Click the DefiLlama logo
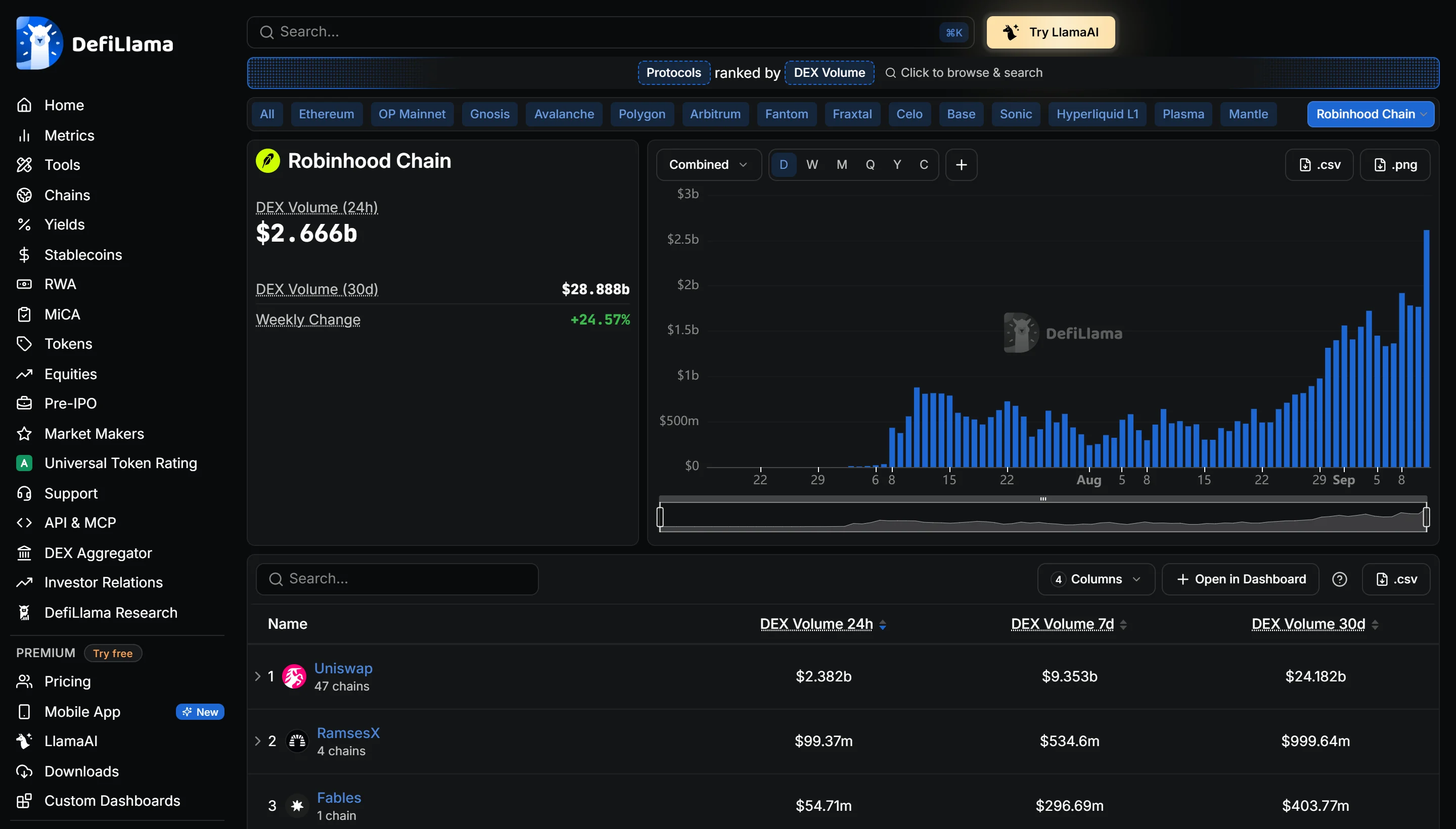This screenshot has height=829, width=1456. (95, 43)
